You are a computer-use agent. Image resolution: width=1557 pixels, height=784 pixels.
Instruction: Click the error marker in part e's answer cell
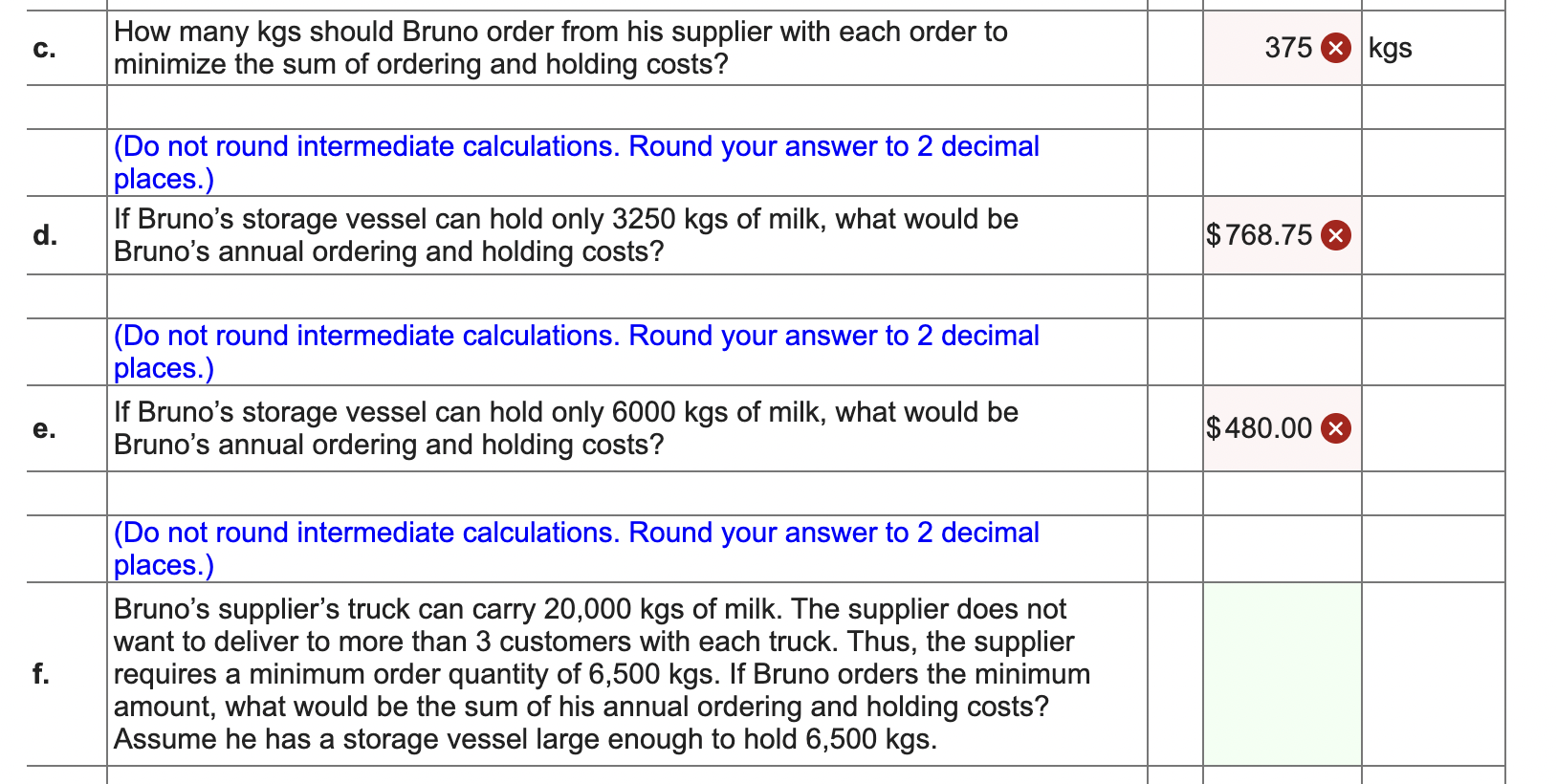click(1336, 429)
